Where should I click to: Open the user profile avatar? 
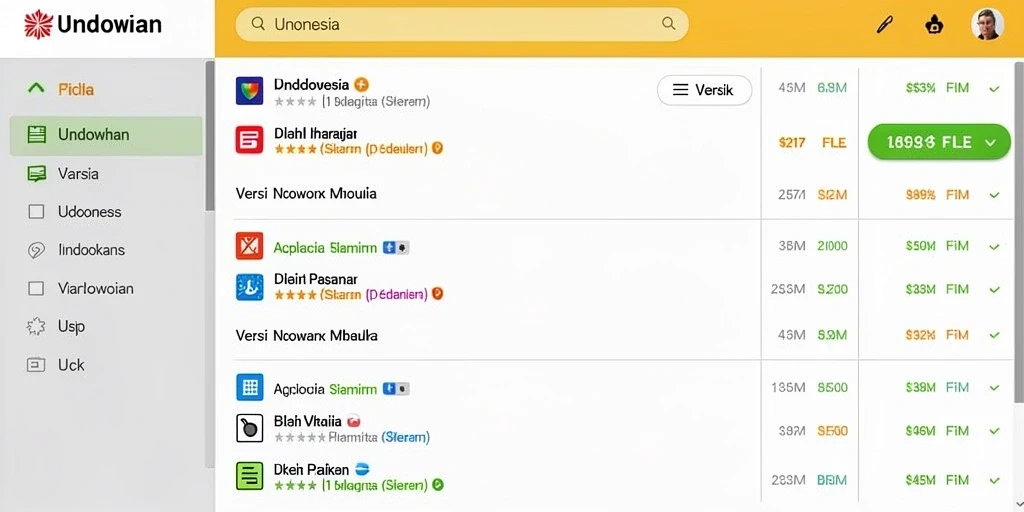click(987, 25)
